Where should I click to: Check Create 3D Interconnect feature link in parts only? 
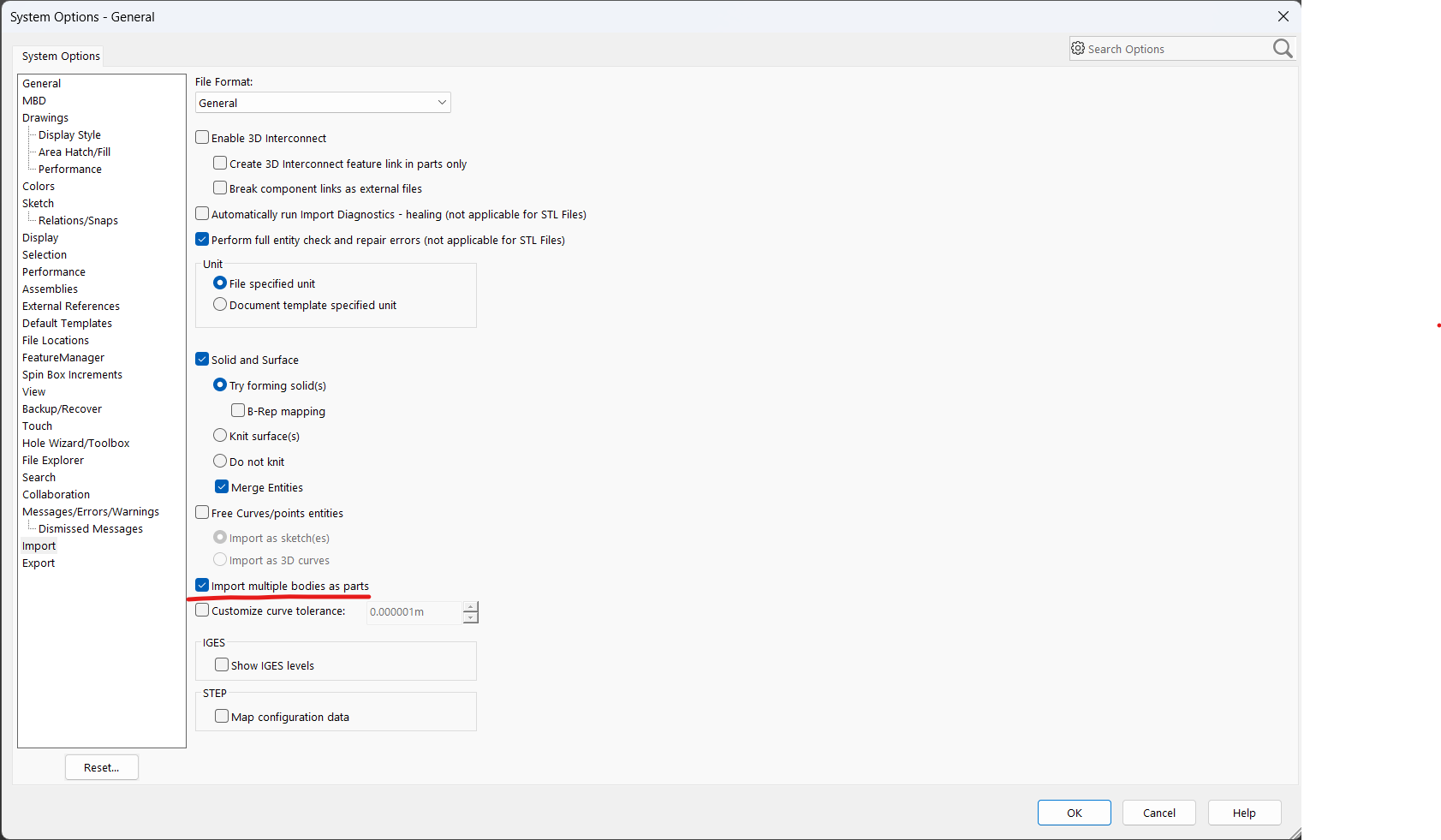pyautogui.click(x=220, y=164)
